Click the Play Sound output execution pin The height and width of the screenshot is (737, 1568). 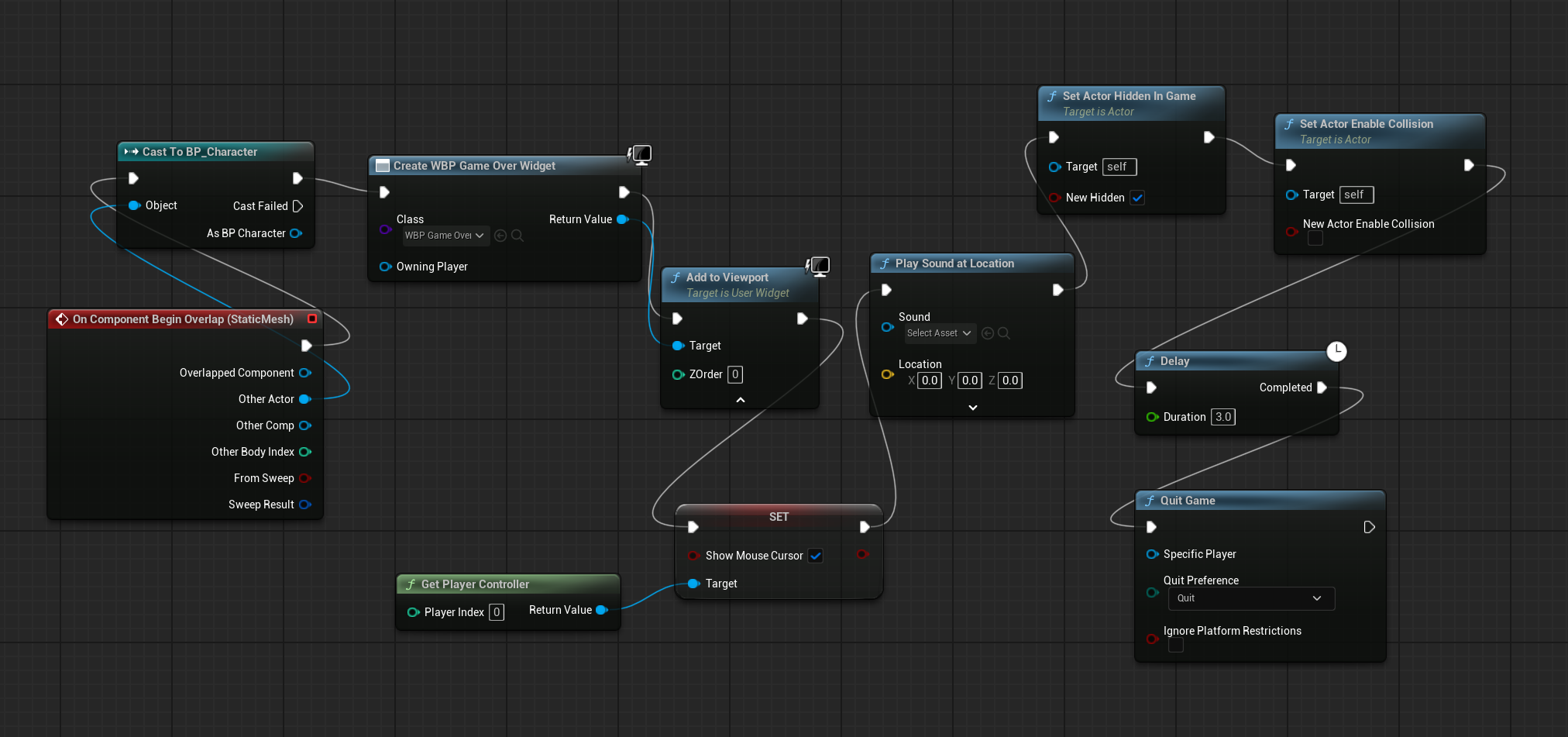tap(1057, 290)
